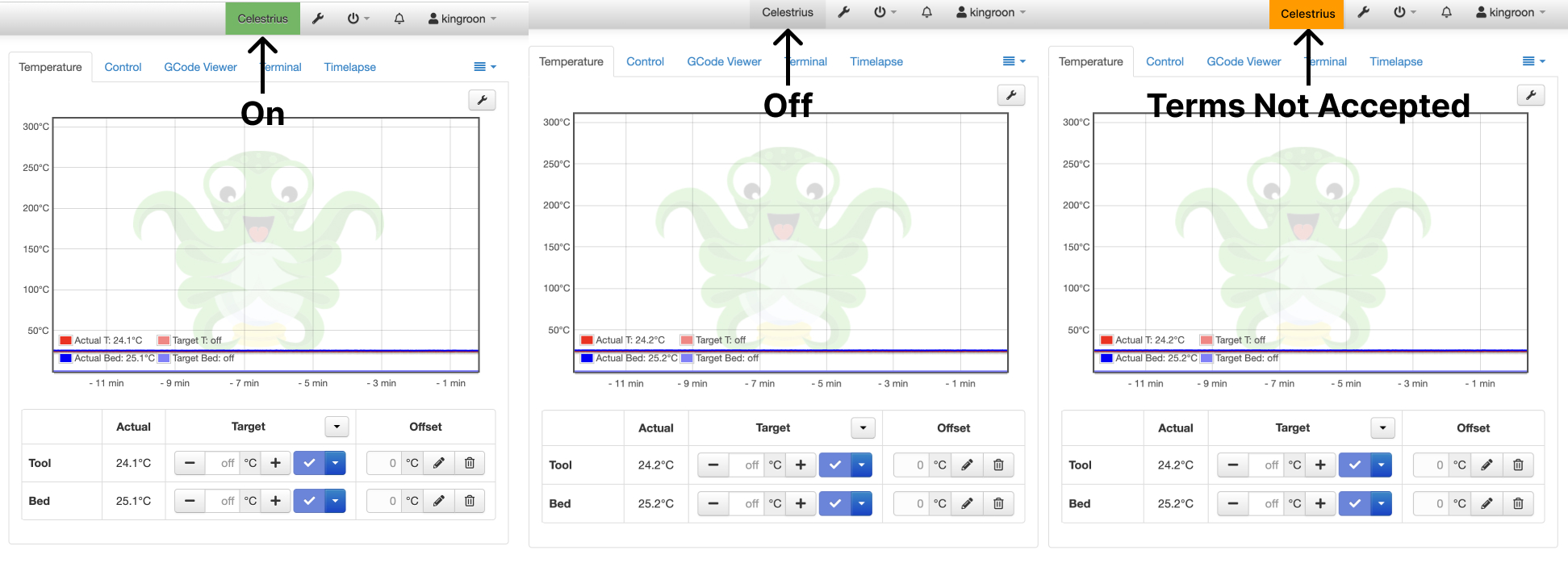
Task: Turn on the grey Celestrius button
Action: coord(788,13)
